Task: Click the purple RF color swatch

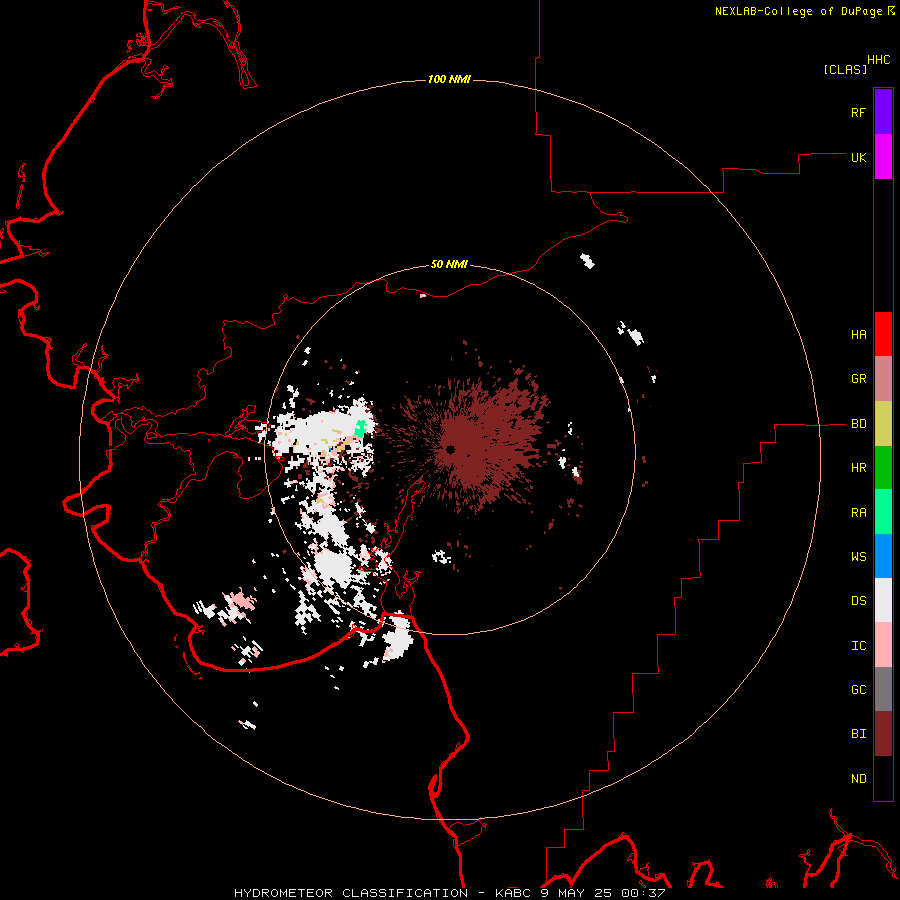Action: pos(883,112)
